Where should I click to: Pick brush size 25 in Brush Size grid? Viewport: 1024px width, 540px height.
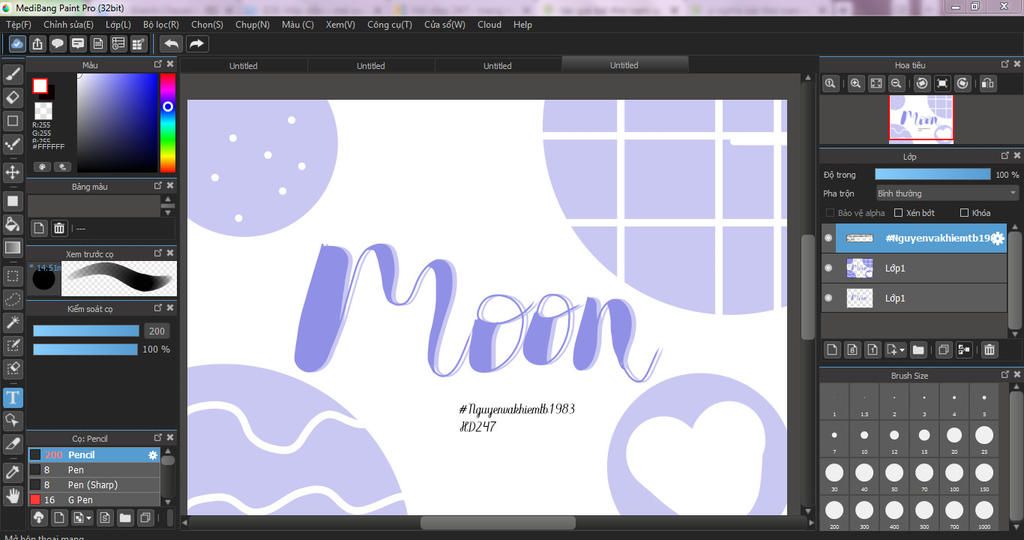984,437
